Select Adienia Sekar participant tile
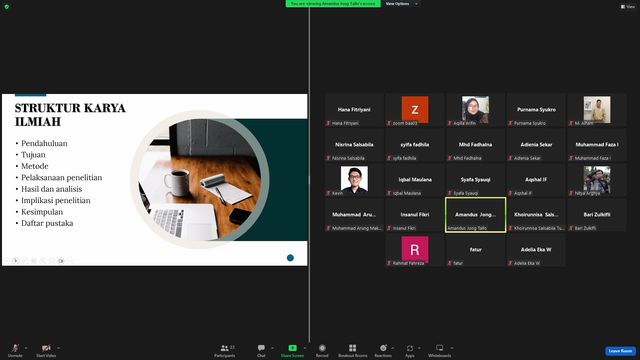Image resolution: width=640 pixels, height=360 pixels. (x=536, y=145)
